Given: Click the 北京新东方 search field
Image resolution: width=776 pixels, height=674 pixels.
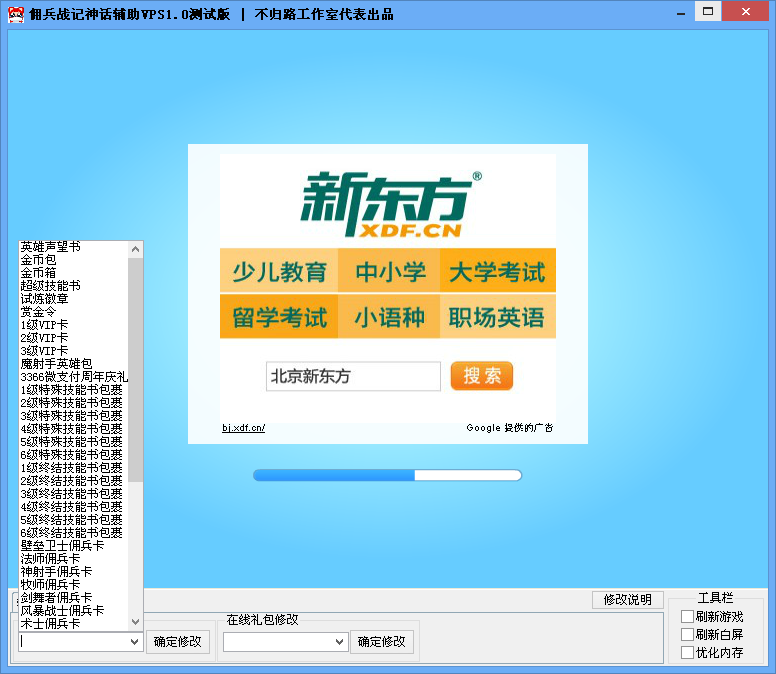Looking at the screenshot, I should point(353,376).
